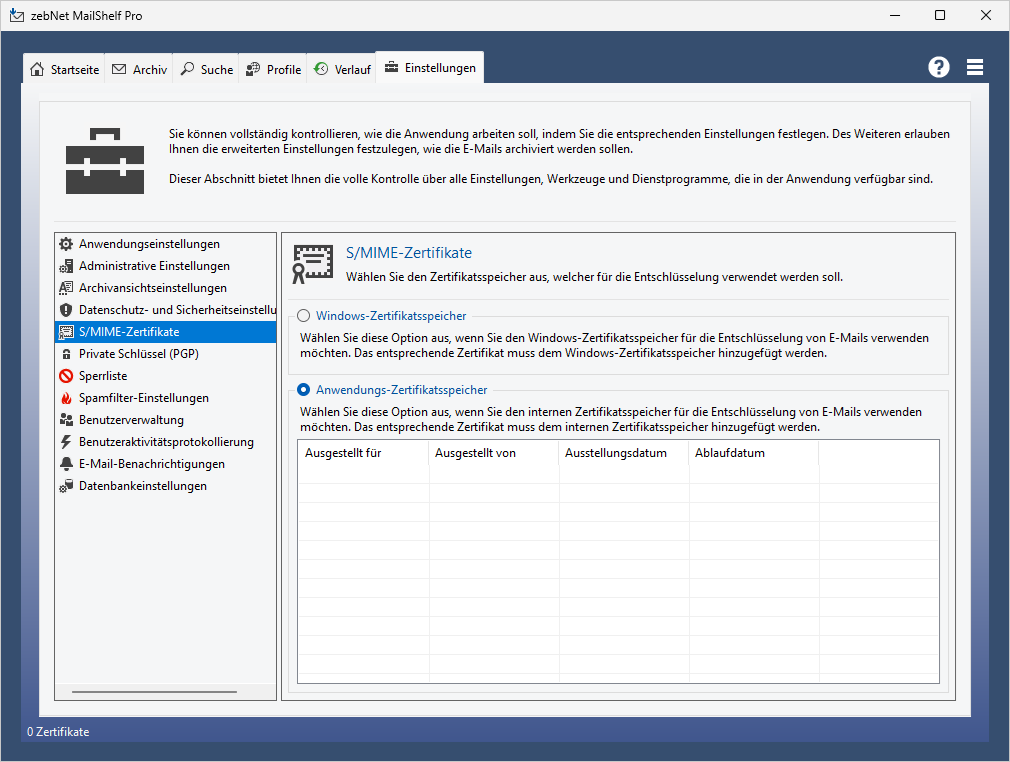1010x762 pixels.
Task: Go to the Suche tab
Action: 207,70
